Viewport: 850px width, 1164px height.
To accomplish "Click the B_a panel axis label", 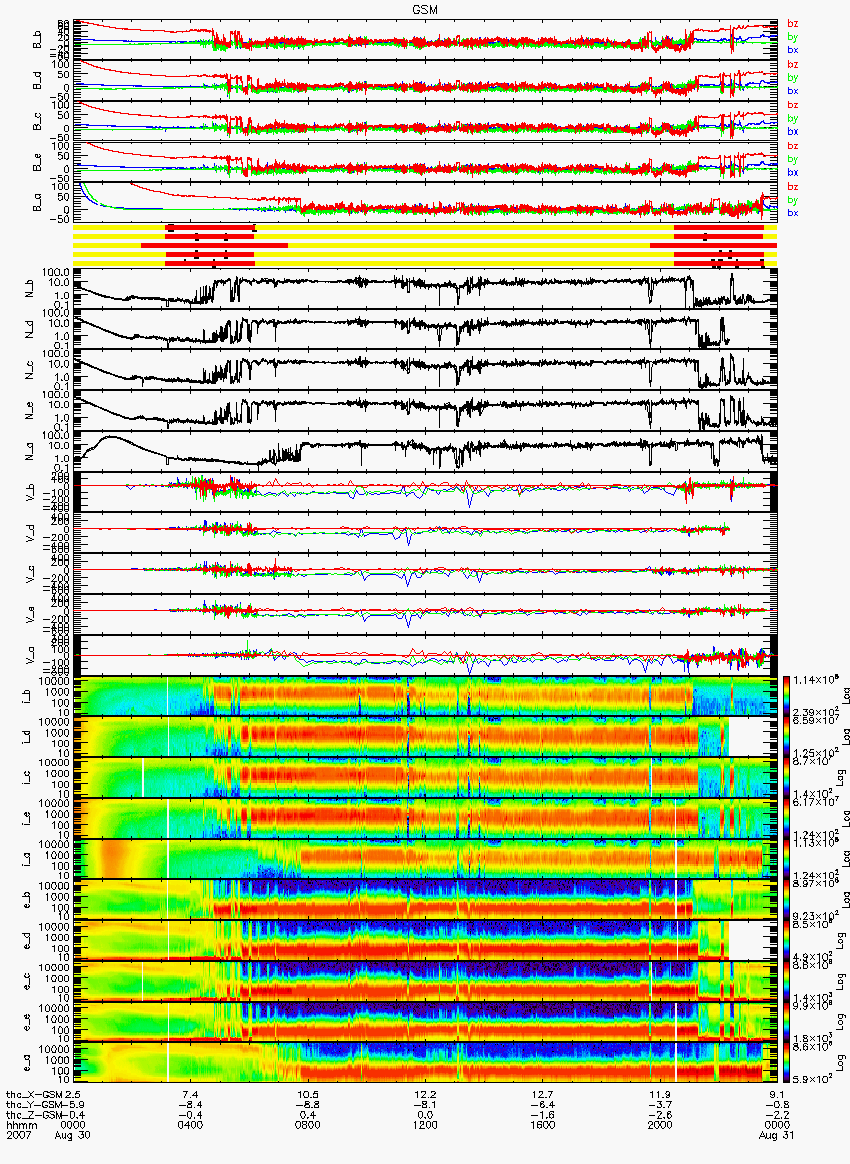I will click(x=36, y=203).
